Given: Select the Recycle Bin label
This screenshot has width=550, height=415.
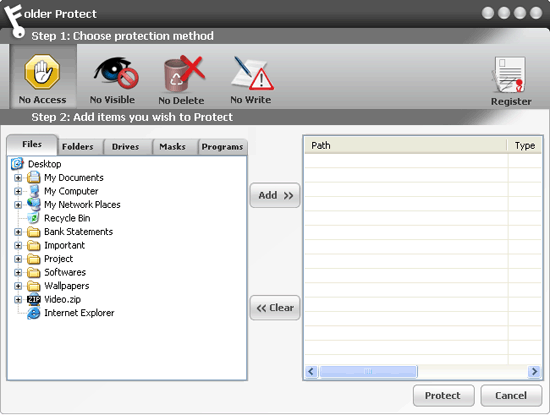Looking at the screenshot, I should tap(67, 218).
